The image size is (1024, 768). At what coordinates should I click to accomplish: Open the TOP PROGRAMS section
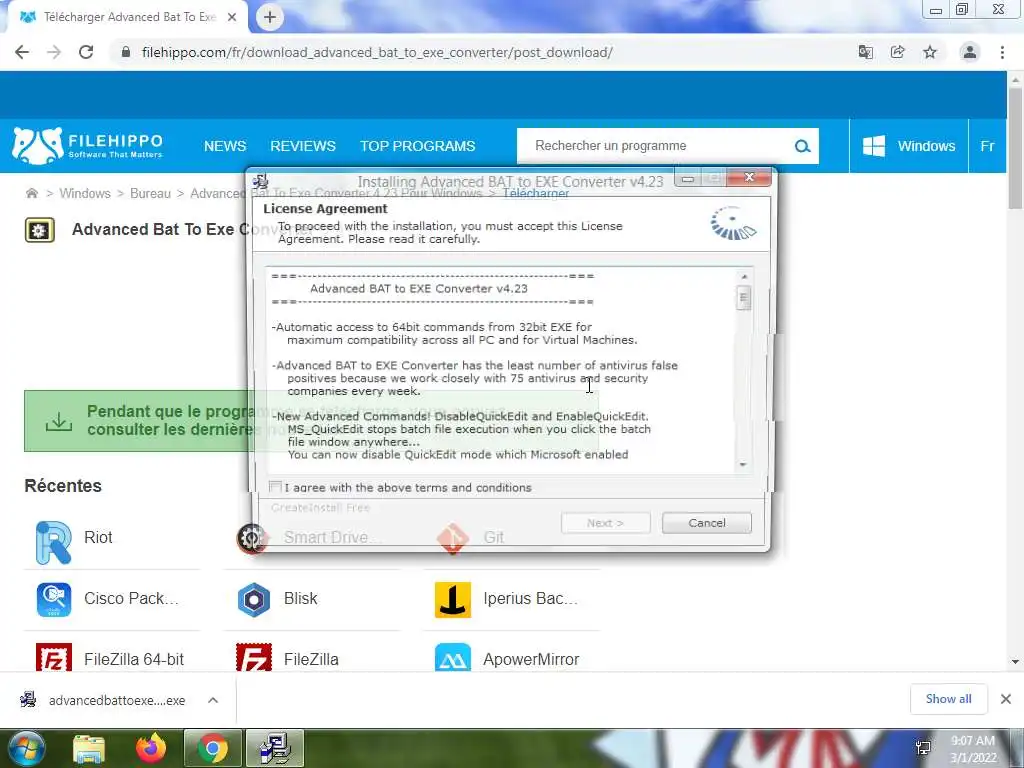coord(417,146)
